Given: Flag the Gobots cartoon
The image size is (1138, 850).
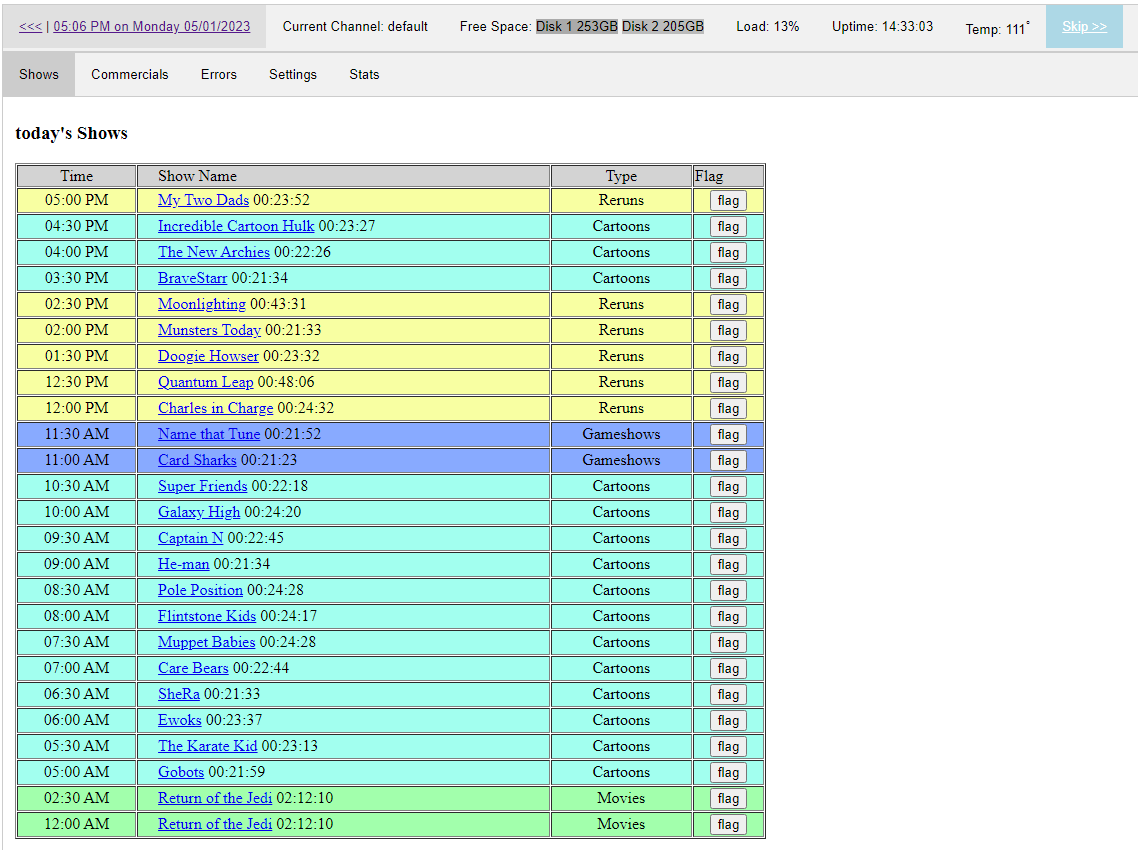Looking at the screenshot, I should pyautogui.click(x=728, y=773).
